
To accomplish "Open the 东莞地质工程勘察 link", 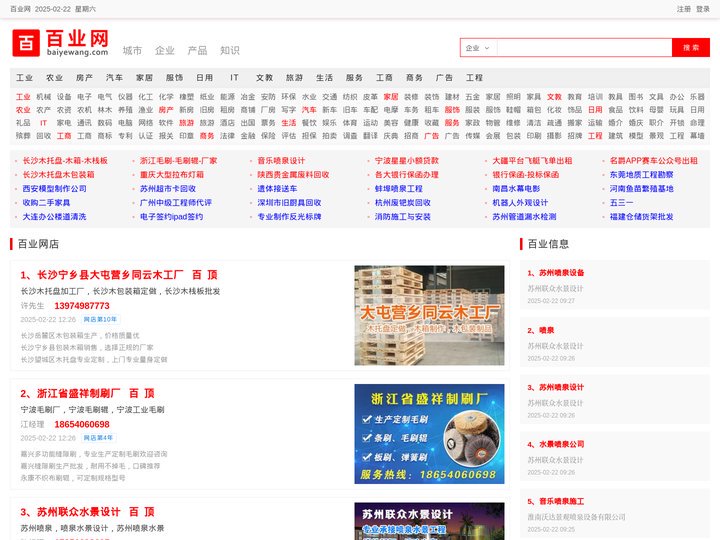I will 641,174.
